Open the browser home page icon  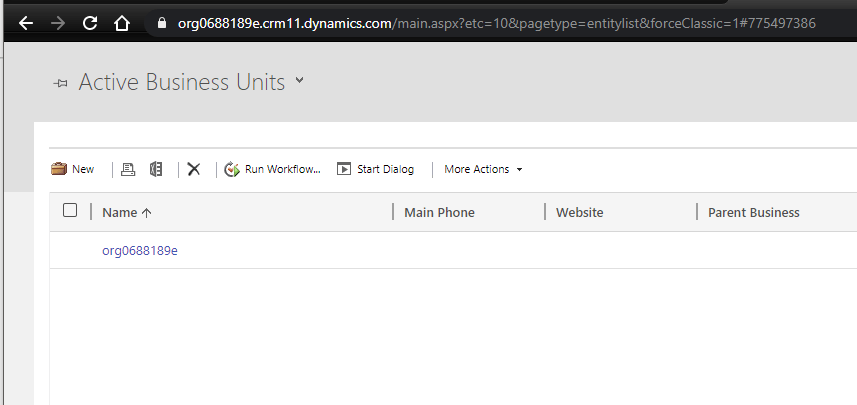pos(121,23)
